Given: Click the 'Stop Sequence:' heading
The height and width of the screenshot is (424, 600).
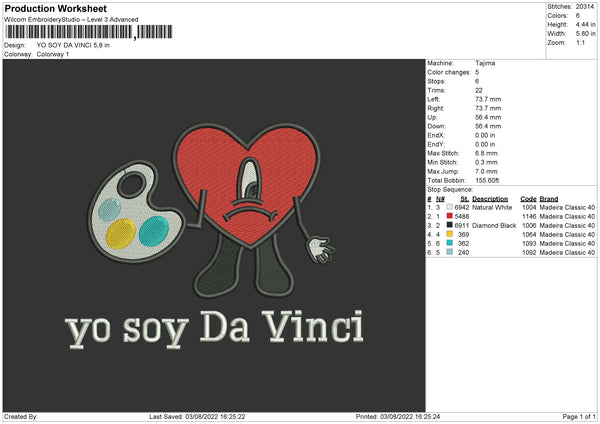Looking at the screenshot, I should pyautogui.click(x=450, y=189).
